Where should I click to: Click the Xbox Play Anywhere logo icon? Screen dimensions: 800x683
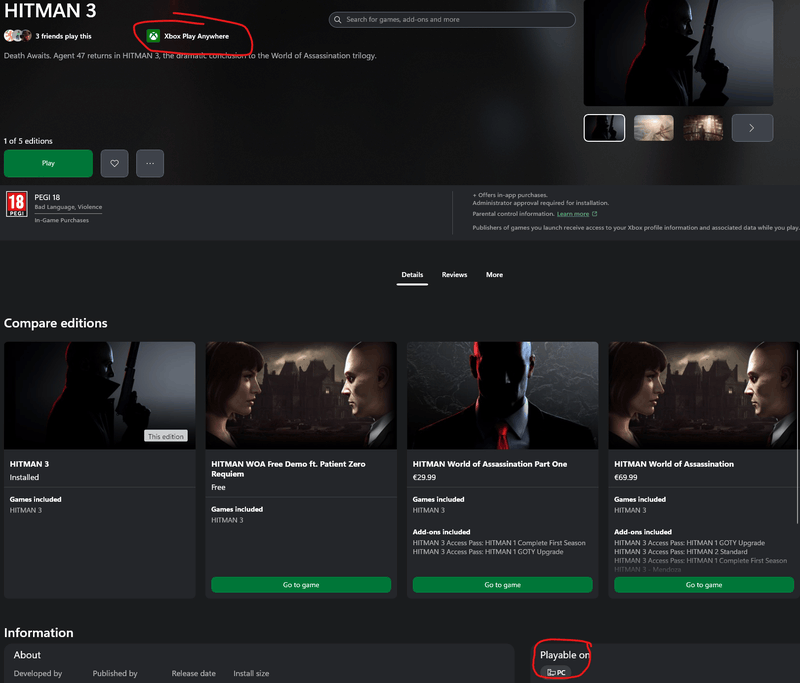point(153,36)
